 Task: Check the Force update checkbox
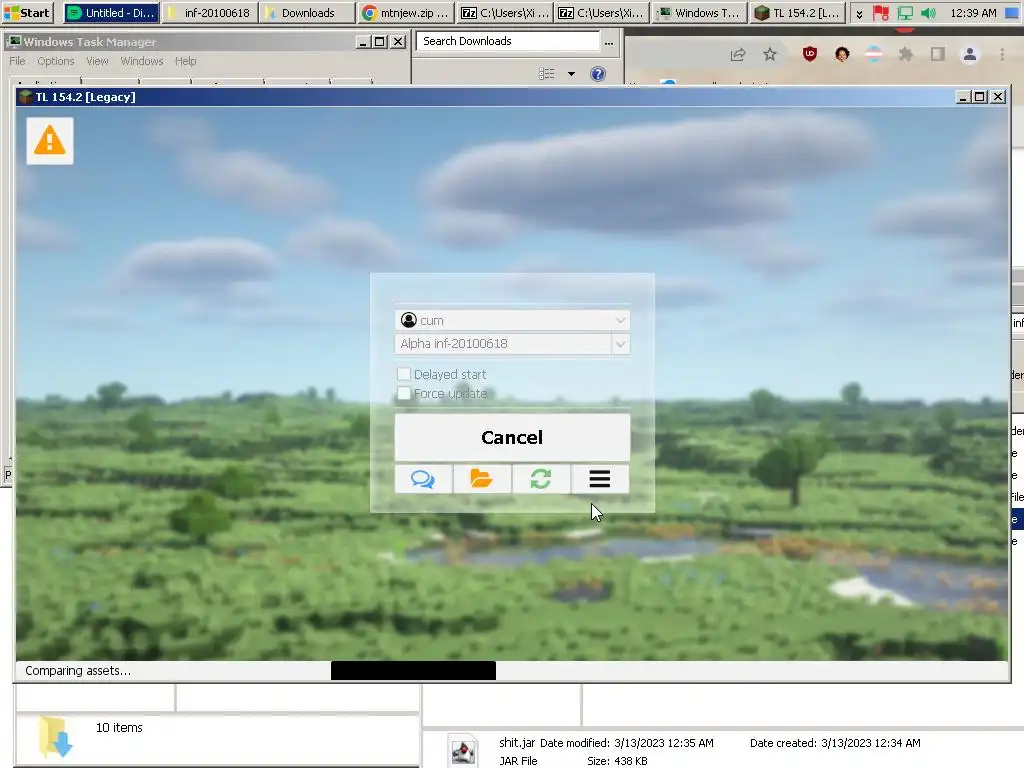(x=404, y=393)
